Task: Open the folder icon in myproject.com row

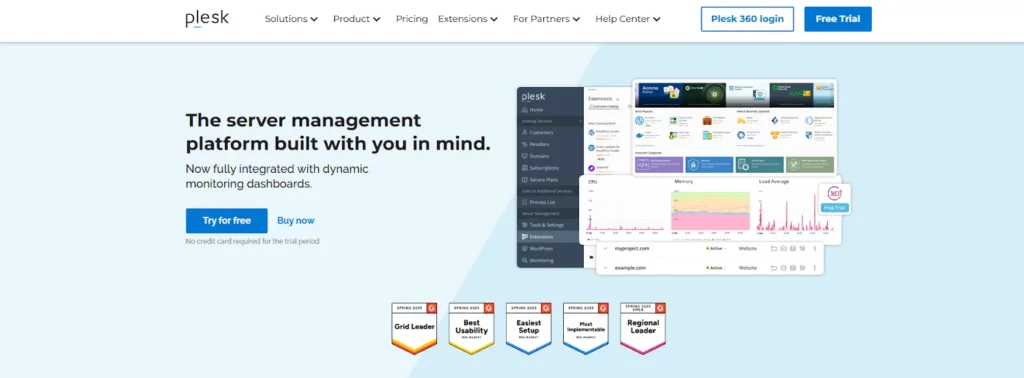Action: 774,249
